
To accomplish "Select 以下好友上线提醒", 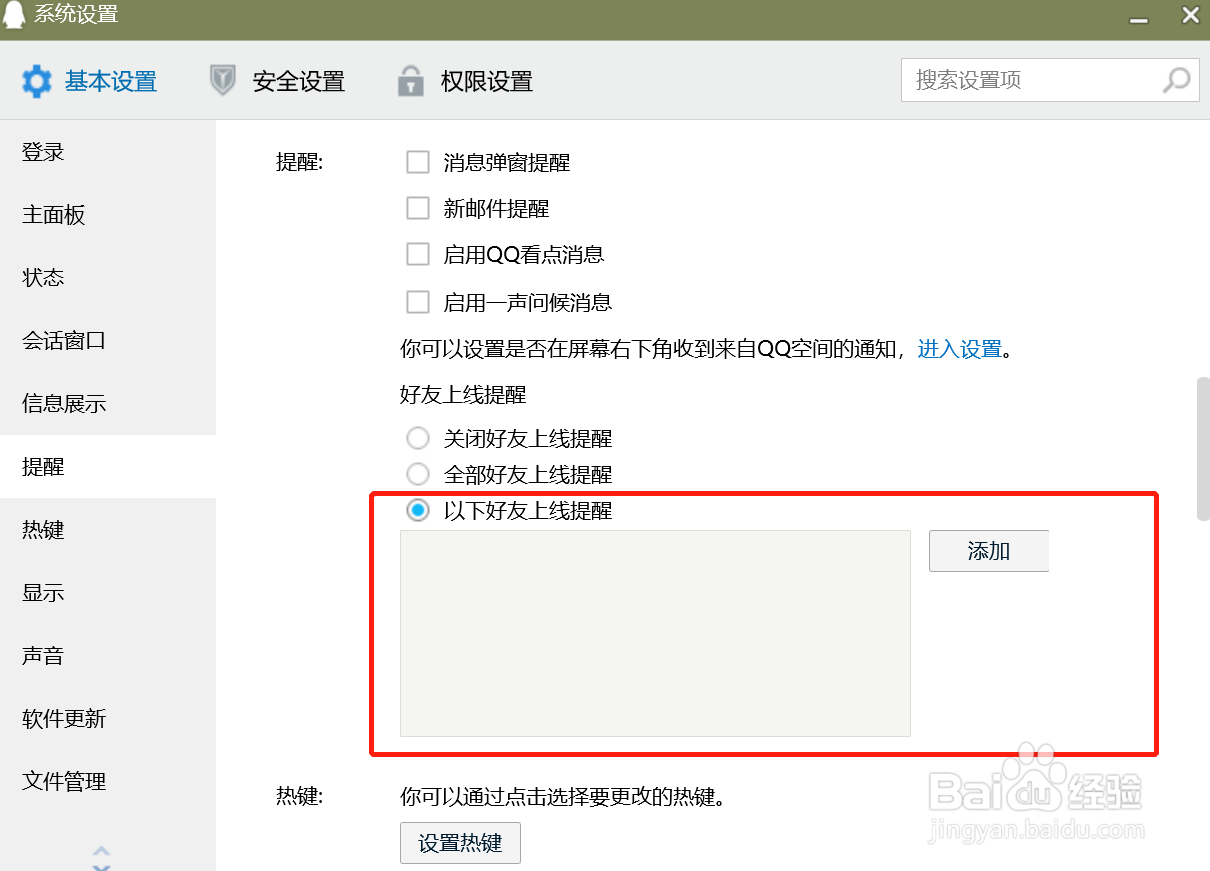I will [417, 511].
